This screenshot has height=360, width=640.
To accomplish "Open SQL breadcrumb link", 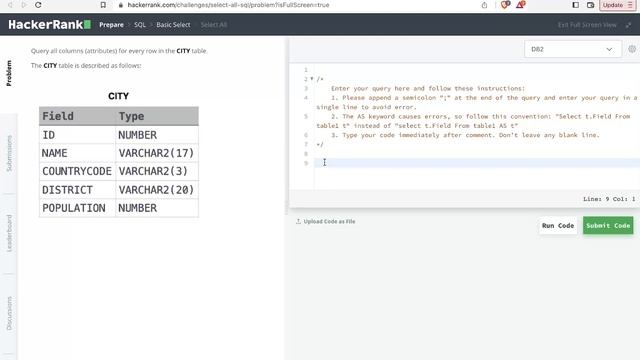I will 140,24.
